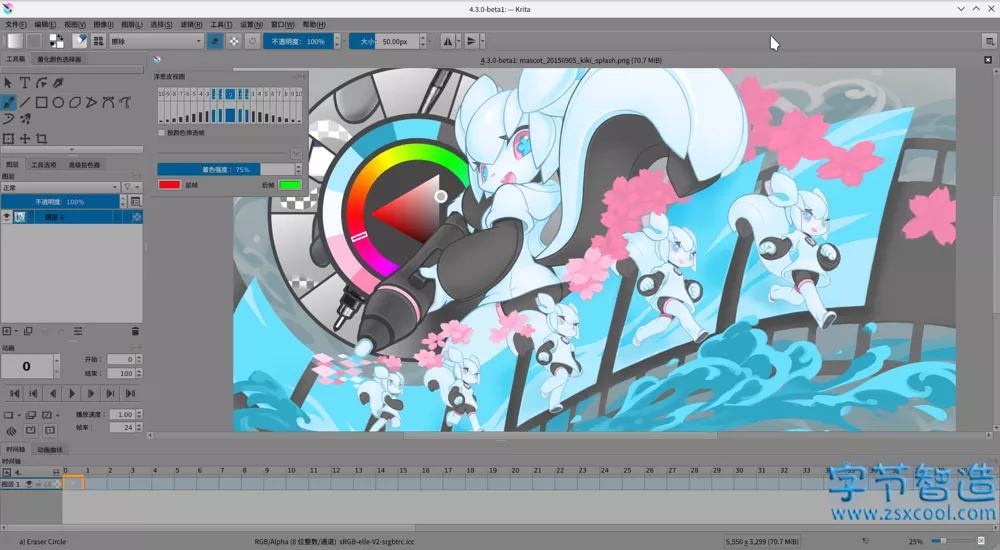Hide 图层 1 using the eye icon
This screenshot has height=550, width=1000.
7,217
